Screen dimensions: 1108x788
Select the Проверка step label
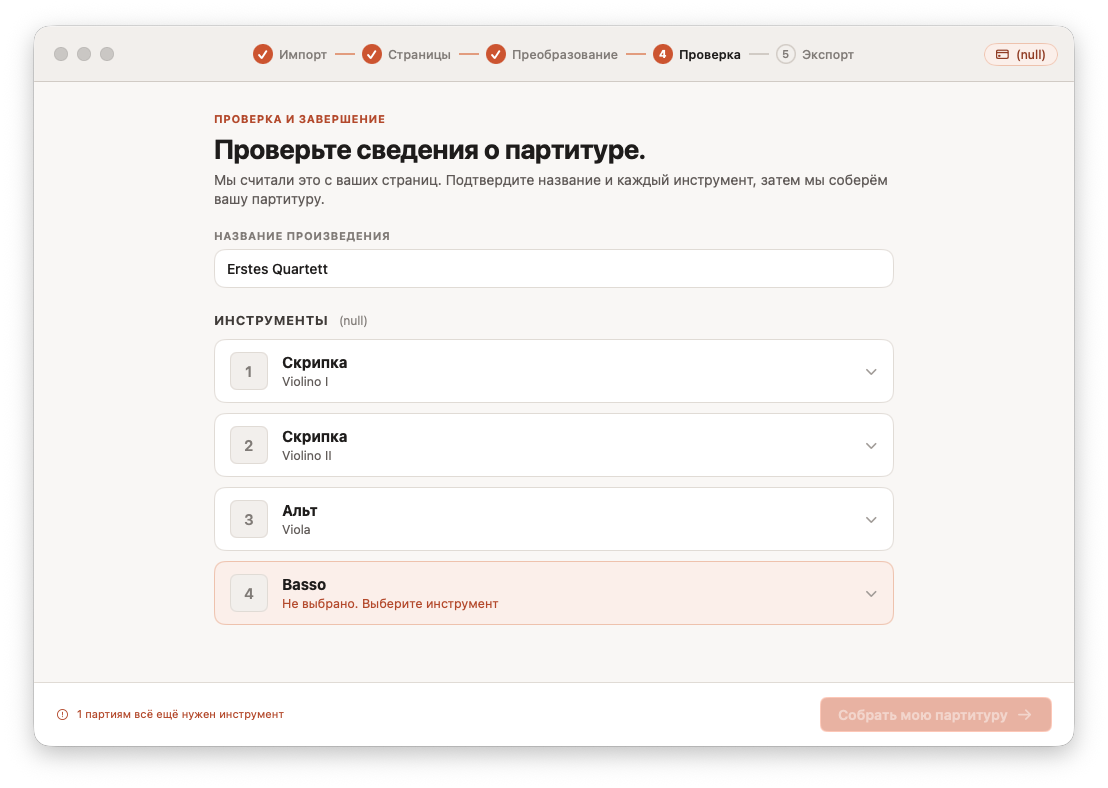(x=709, y=54)
